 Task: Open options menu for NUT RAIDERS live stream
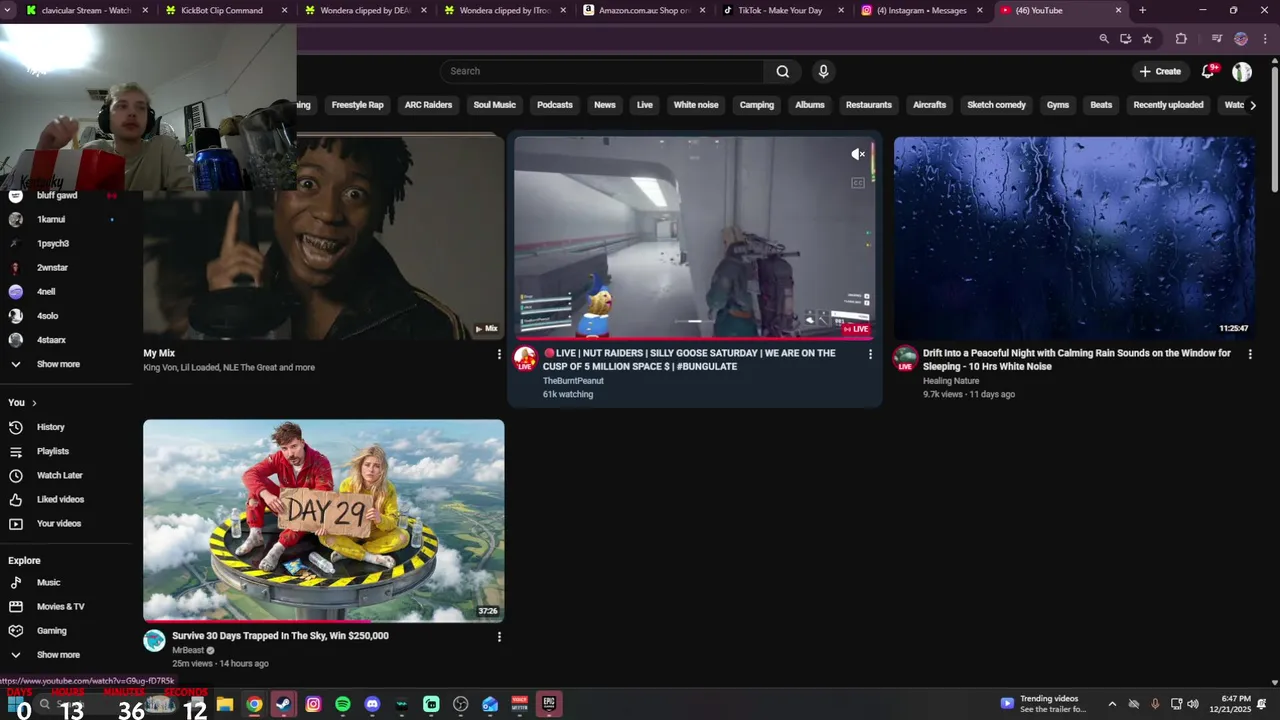pyautogui.click(x=870, y=354)
